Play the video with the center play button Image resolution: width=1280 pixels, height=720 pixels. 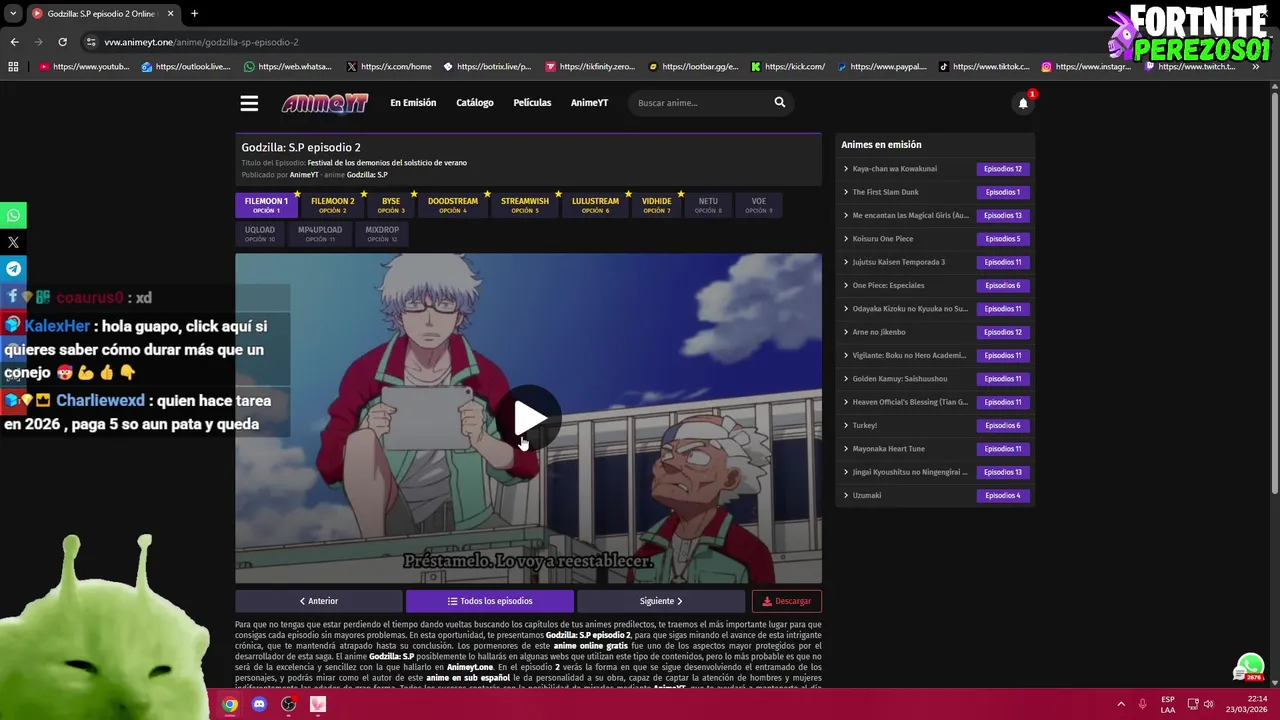[x=529, y=418]
